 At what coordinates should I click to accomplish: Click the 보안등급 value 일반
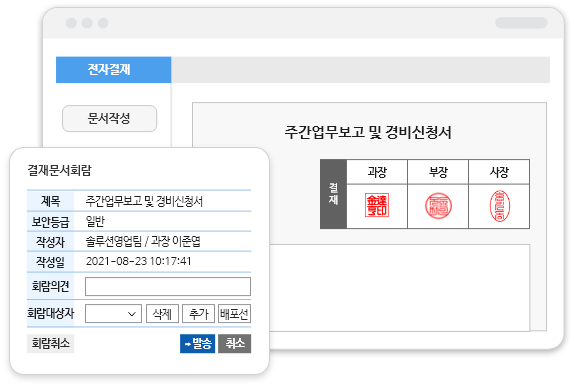(95, 221)
